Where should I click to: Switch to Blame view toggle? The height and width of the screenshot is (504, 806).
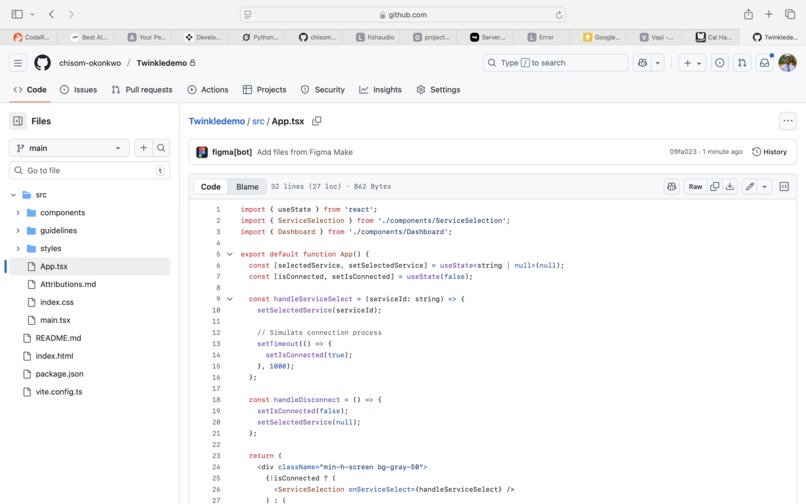(247, 187)
